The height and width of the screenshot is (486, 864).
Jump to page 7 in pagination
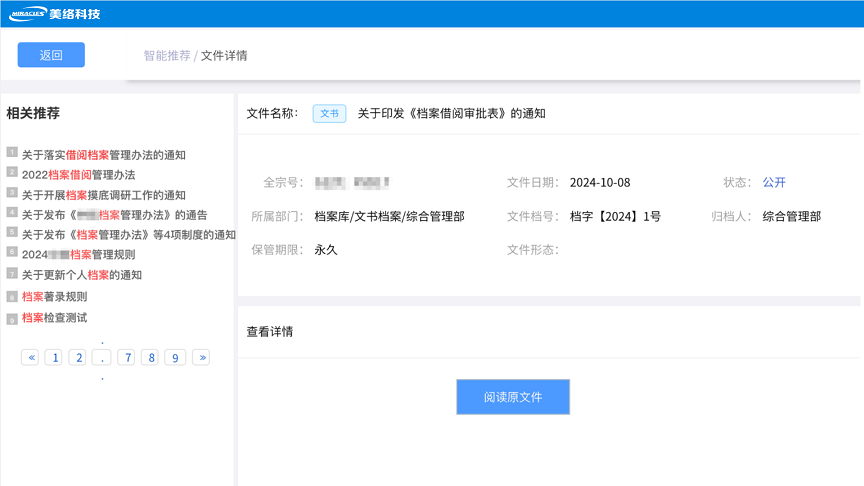(x=126, y=357)
